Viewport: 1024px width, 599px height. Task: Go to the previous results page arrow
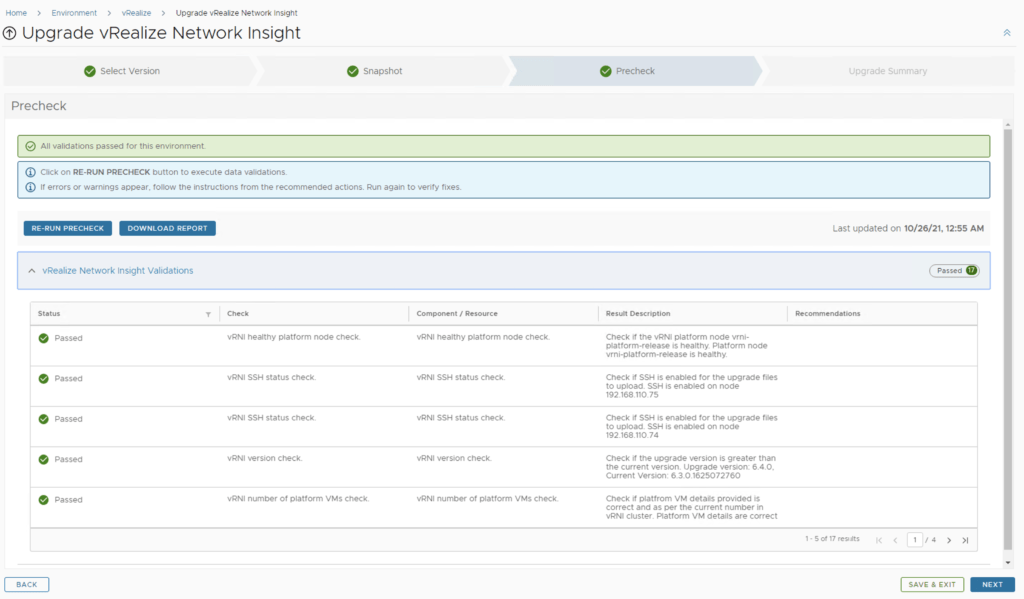(895, 540)
